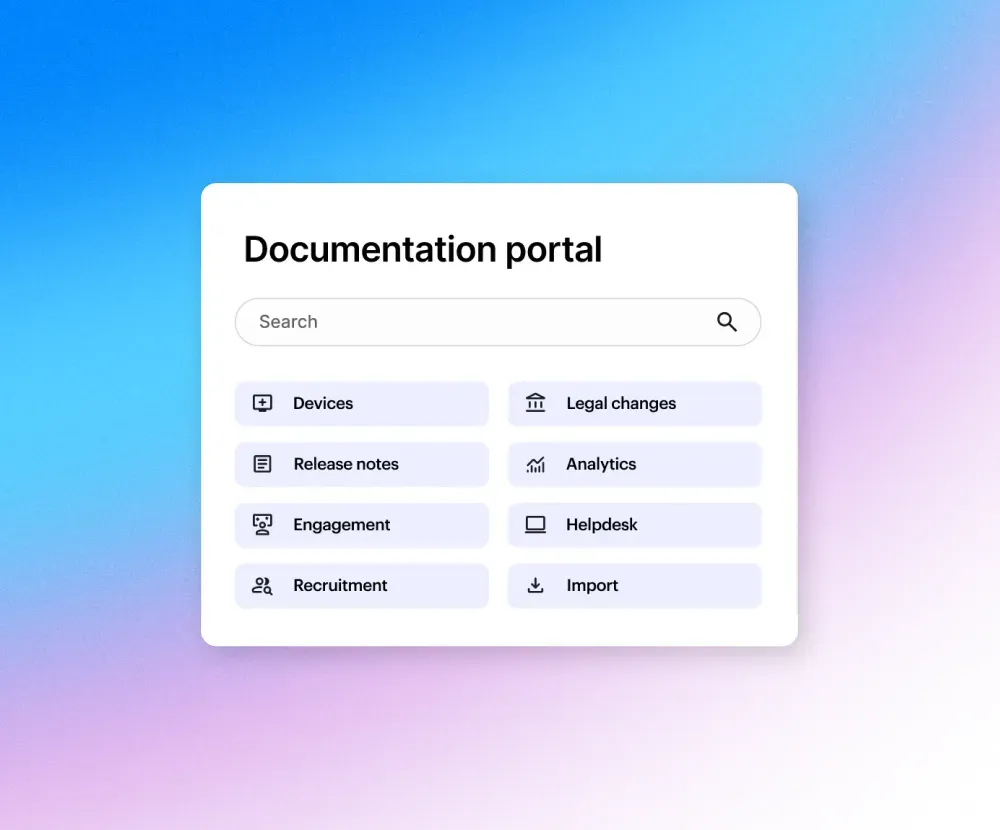Click the Helpdesk laptop icon
This screenshot has width=1000, height=830.
535,524
